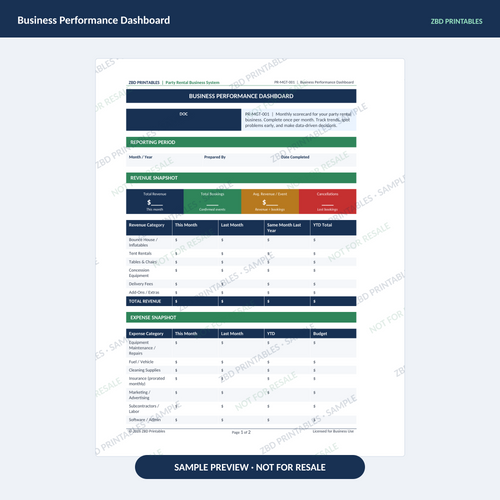Click the navy DOC box
500x500 pixels.
click(183, 120)
